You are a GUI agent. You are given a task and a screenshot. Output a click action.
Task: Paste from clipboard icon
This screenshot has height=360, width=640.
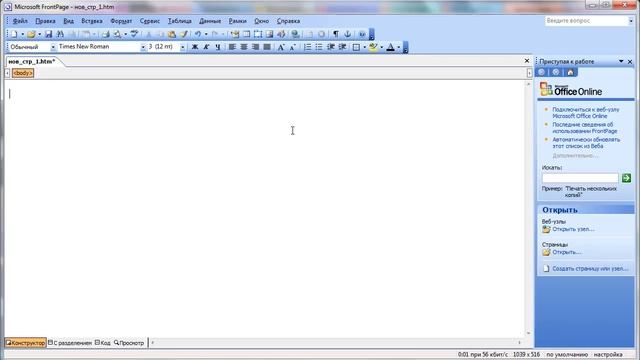coord(172,34)
